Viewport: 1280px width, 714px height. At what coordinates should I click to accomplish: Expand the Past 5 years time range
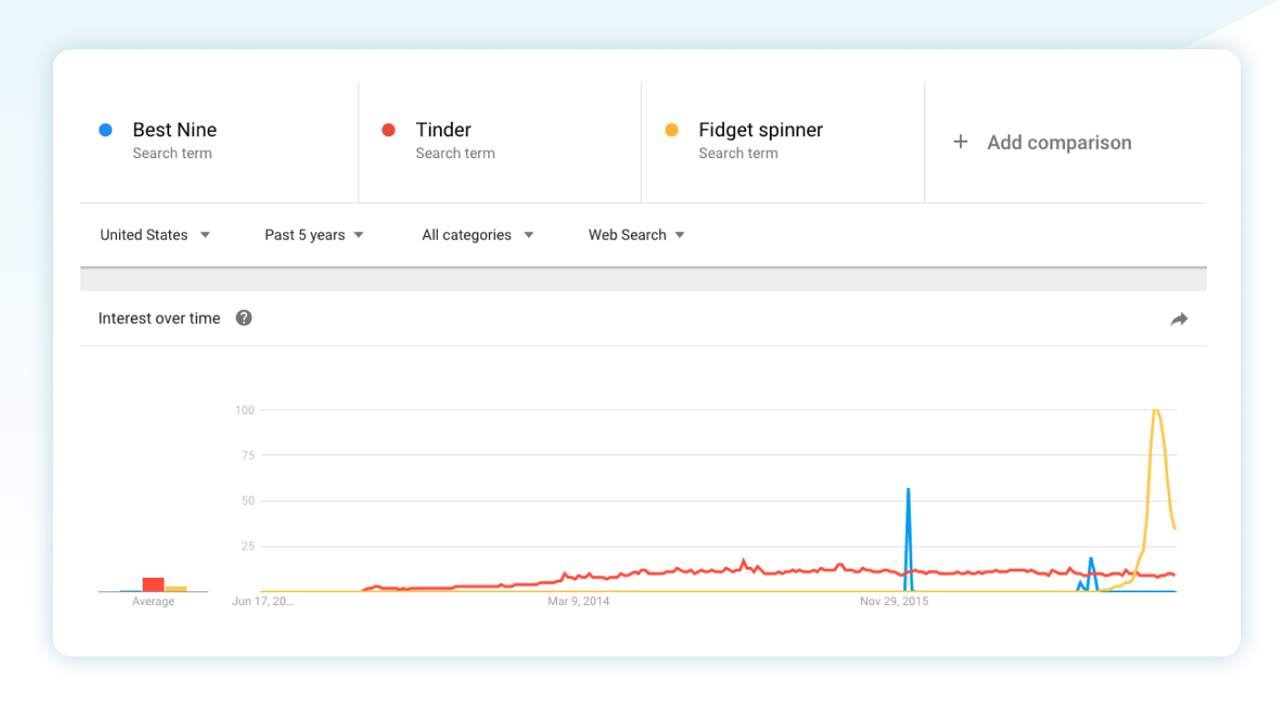pos(314,235)
